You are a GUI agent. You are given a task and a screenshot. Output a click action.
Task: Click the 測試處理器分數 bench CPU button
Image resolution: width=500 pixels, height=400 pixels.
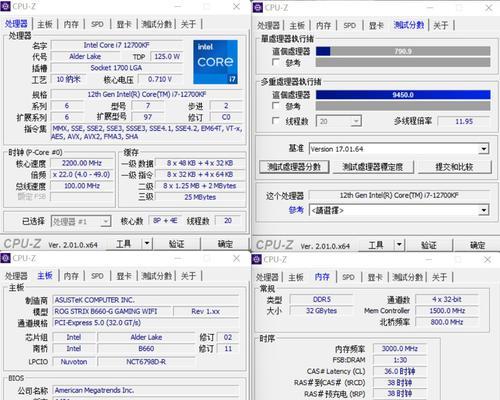coord(294,167)
